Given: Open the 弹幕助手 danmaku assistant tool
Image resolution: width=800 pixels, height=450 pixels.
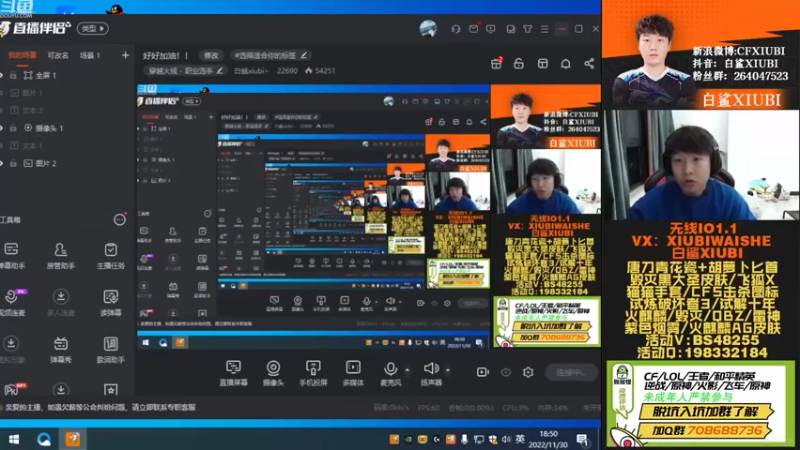Looking at the screenshot, I should pyautogui.click(x=11, y=256).
